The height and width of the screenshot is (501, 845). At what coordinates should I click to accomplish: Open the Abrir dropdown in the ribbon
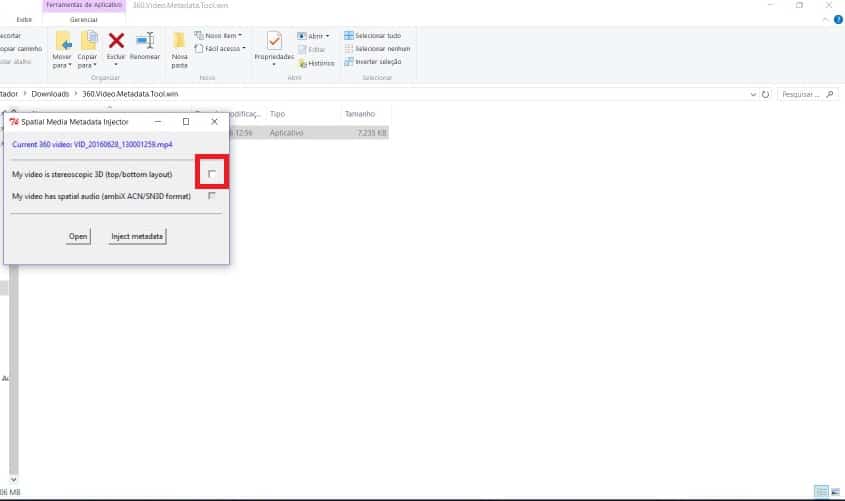tap(313, 36)
